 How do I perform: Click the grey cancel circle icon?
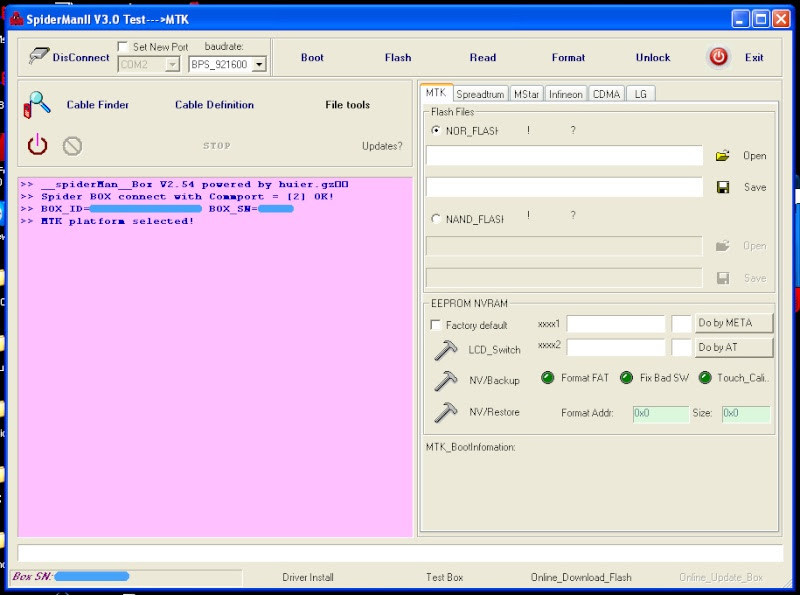pos(72,146)
